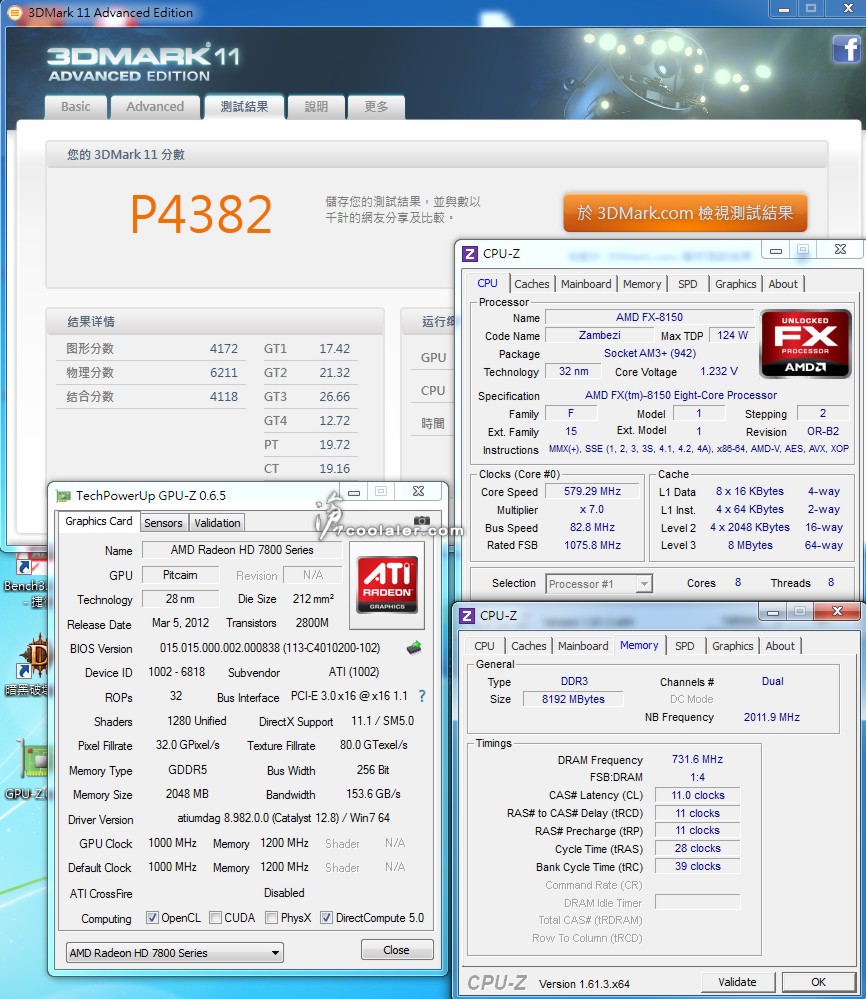
Task: Expand the Processor #1 selection dropdown
Action: point(599,584)
